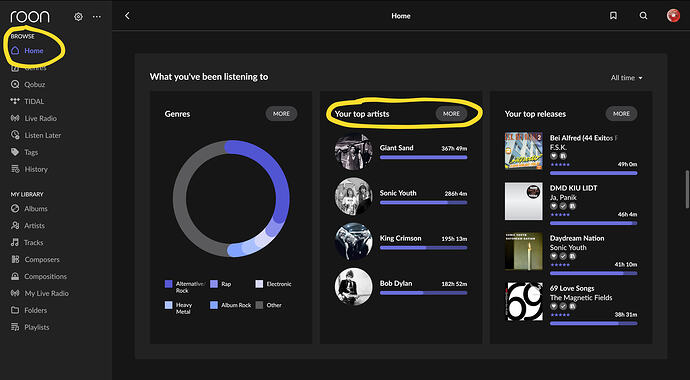The height and width of the screenshot is (380, 690).
Task: Open the Sonic Youth artist name
Action: coord(398,193)
